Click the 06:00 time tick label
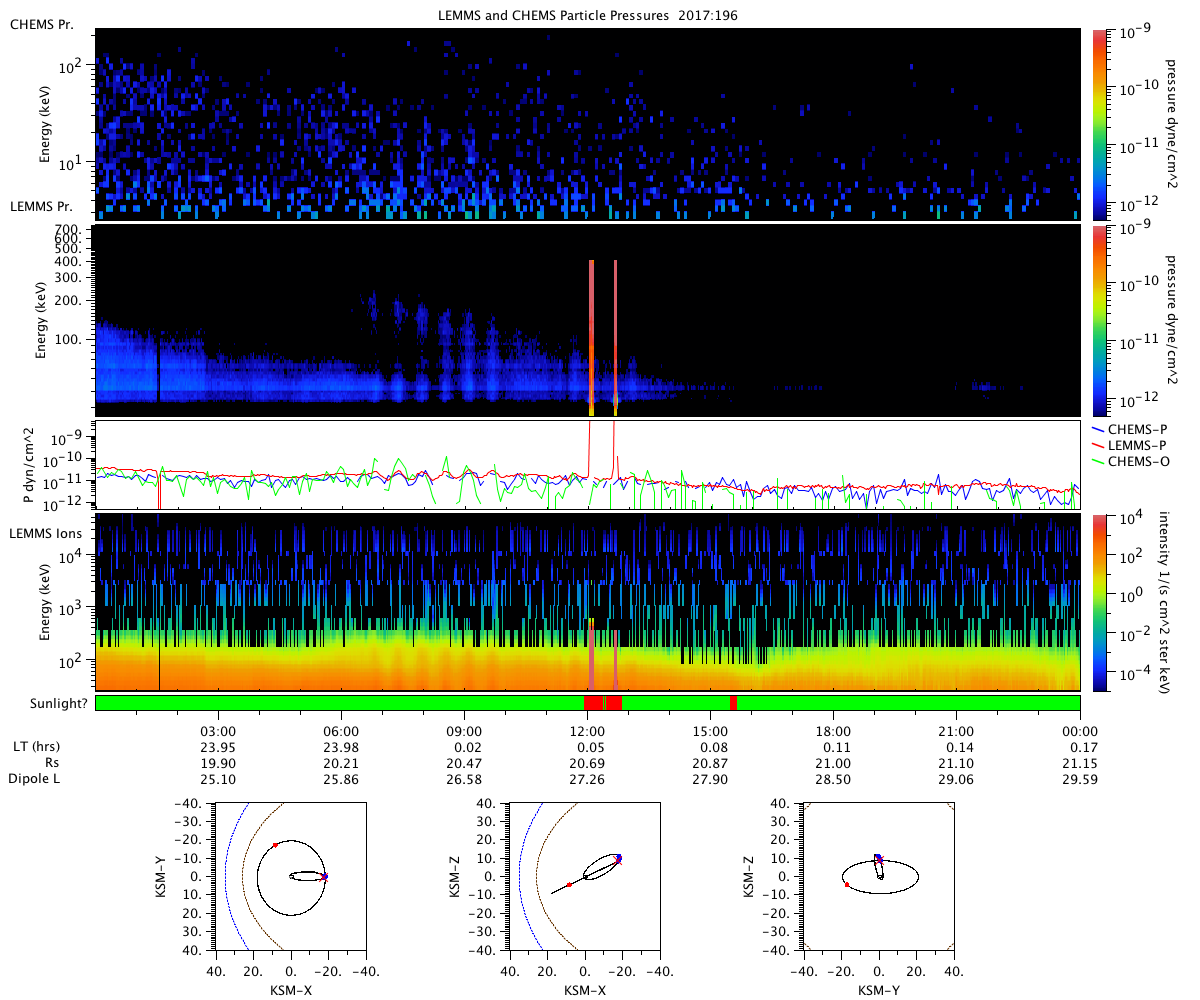The height and width of the screenshot is (1000, 1200). pos(342,731)
